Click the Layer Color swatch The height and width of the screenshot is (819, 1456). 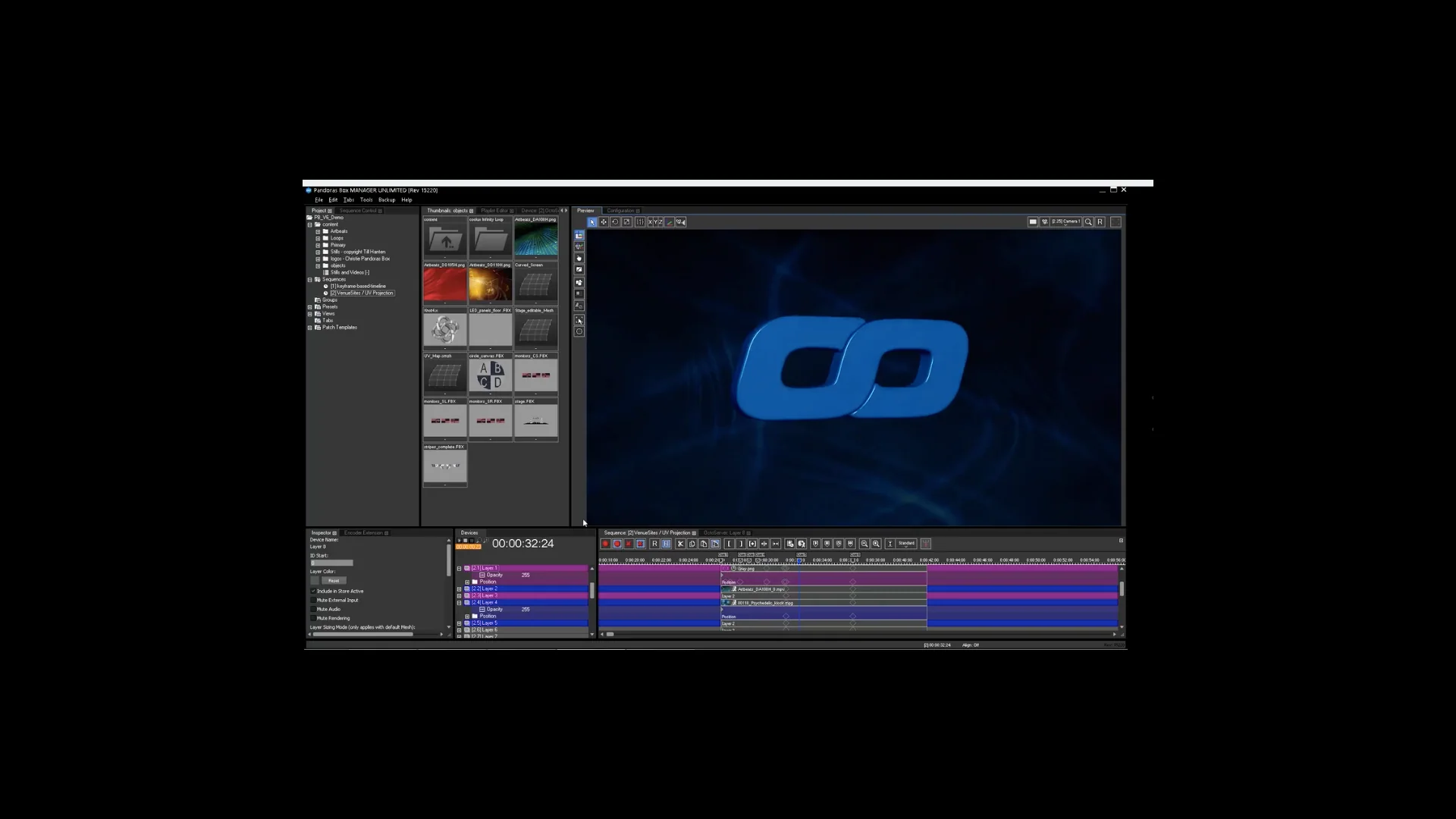[x=315, y=581]
